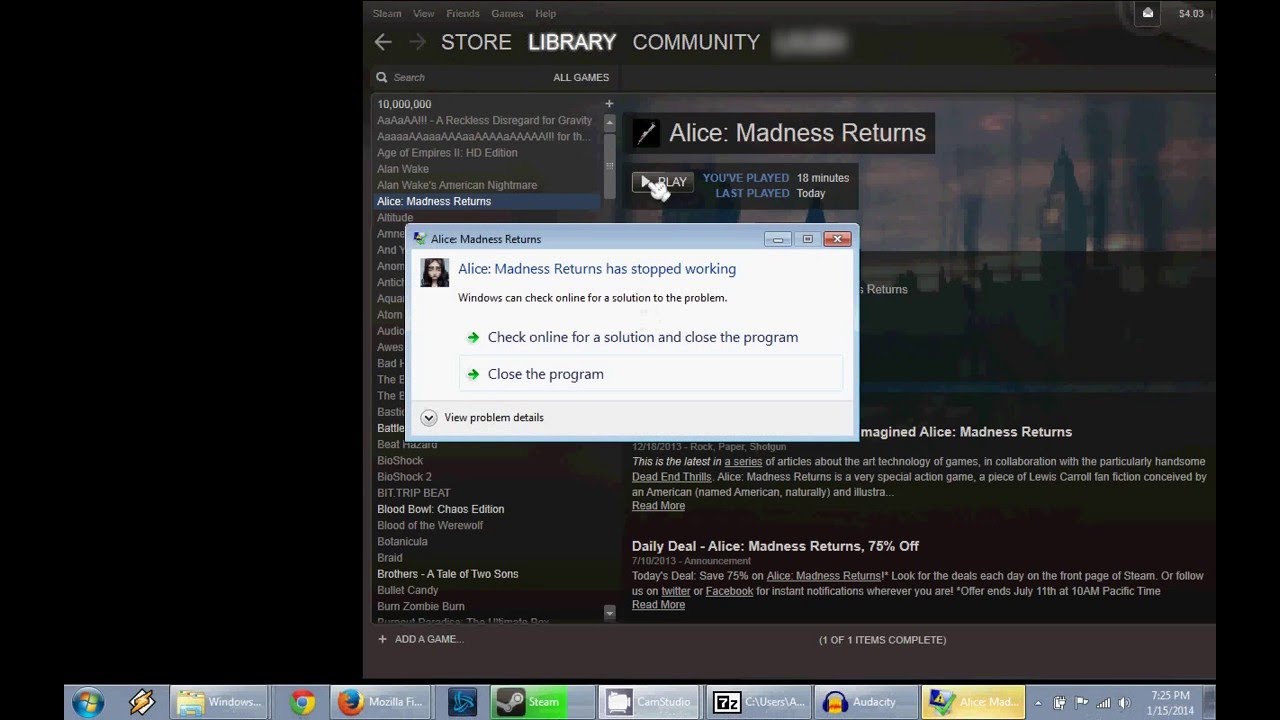Select Alan Wake's American Nightmare
The width and height of the screenshot is (1280, 720).
point(457,185)
